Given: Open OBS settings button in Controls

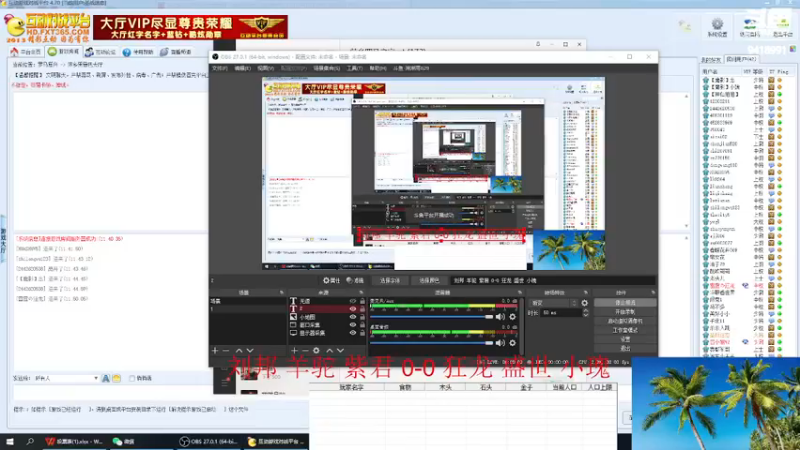Looking at the screenshot, I should coord(625,339).
